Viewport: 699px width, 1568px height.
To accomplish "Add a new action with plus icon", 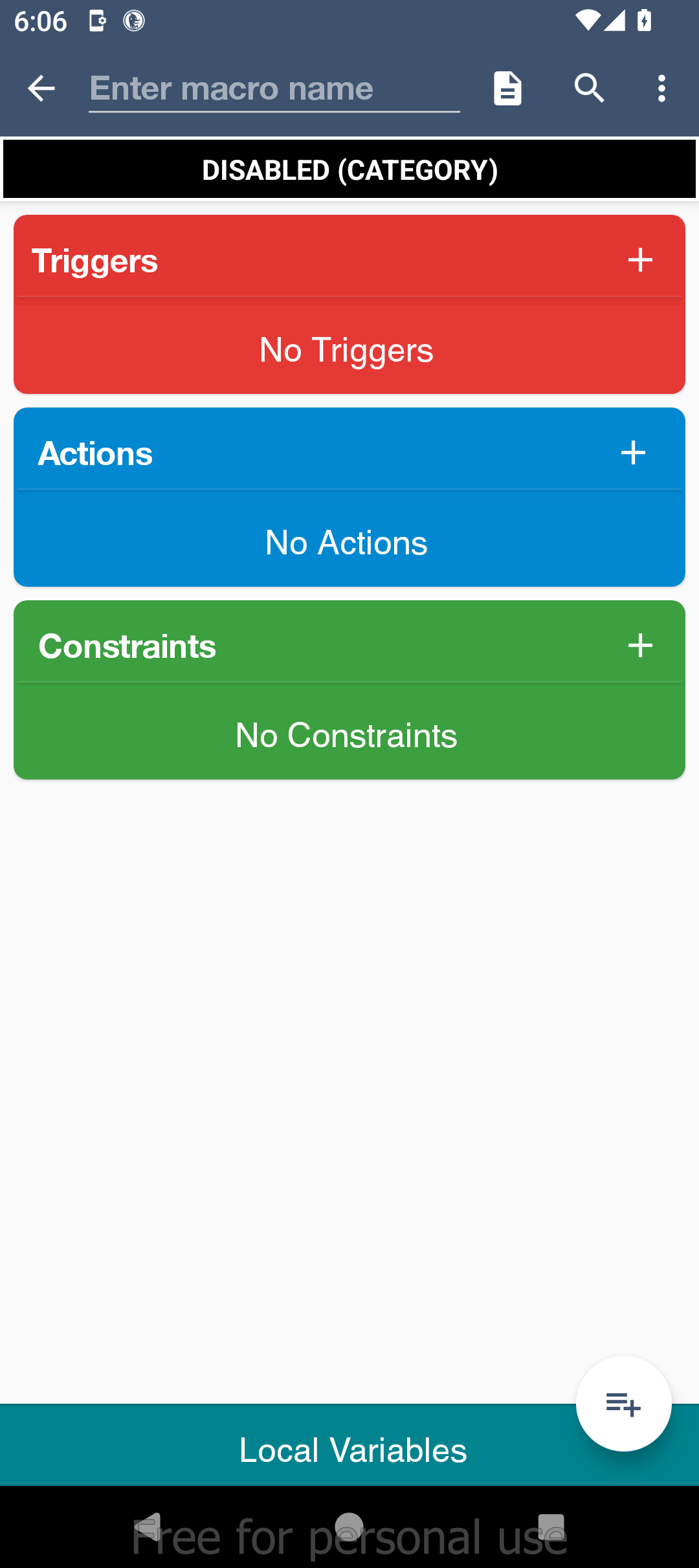I will [x=633, y=453].
